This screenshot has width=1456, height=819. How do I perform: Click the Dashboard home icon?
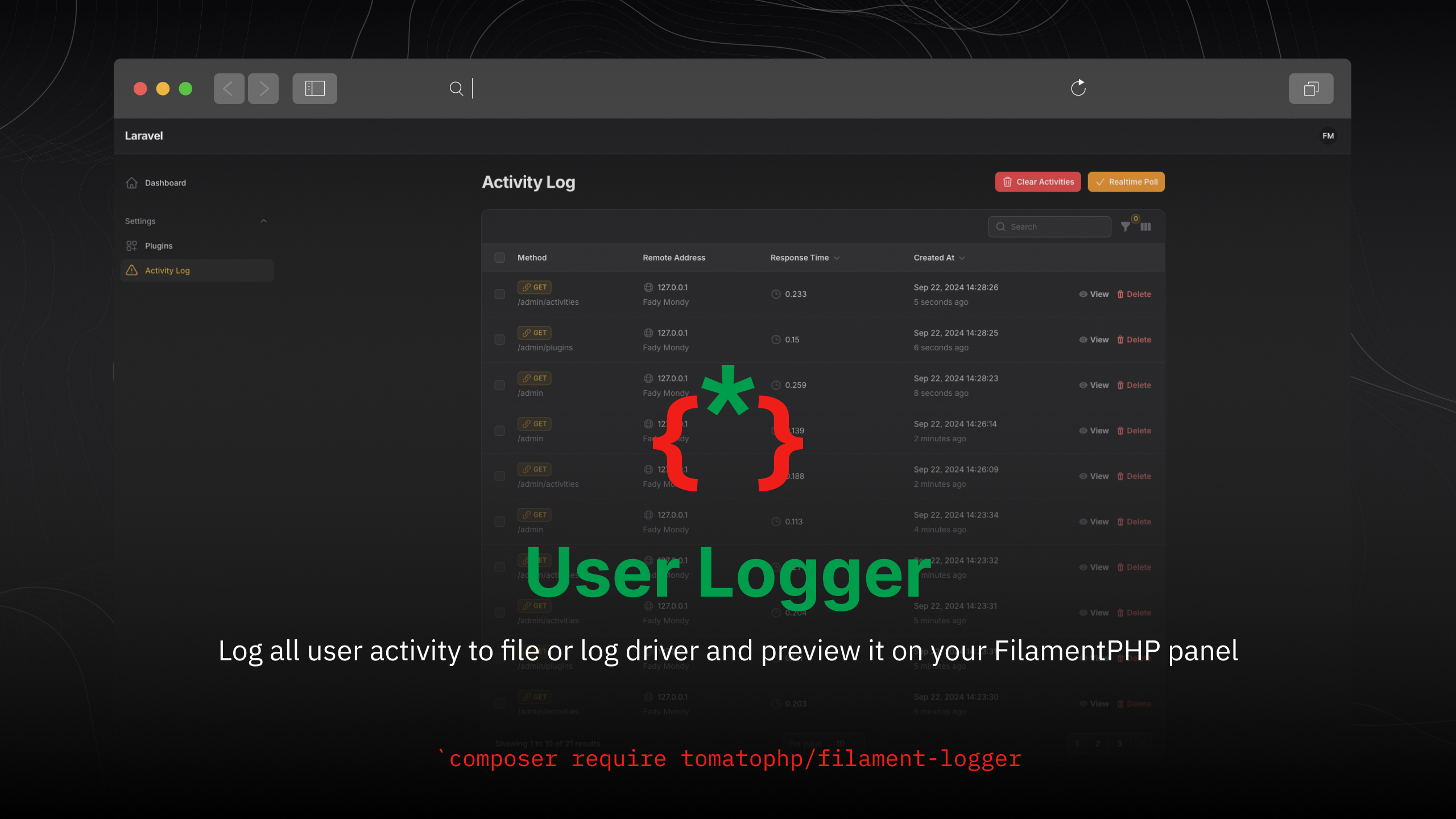(x=131, y=183)
